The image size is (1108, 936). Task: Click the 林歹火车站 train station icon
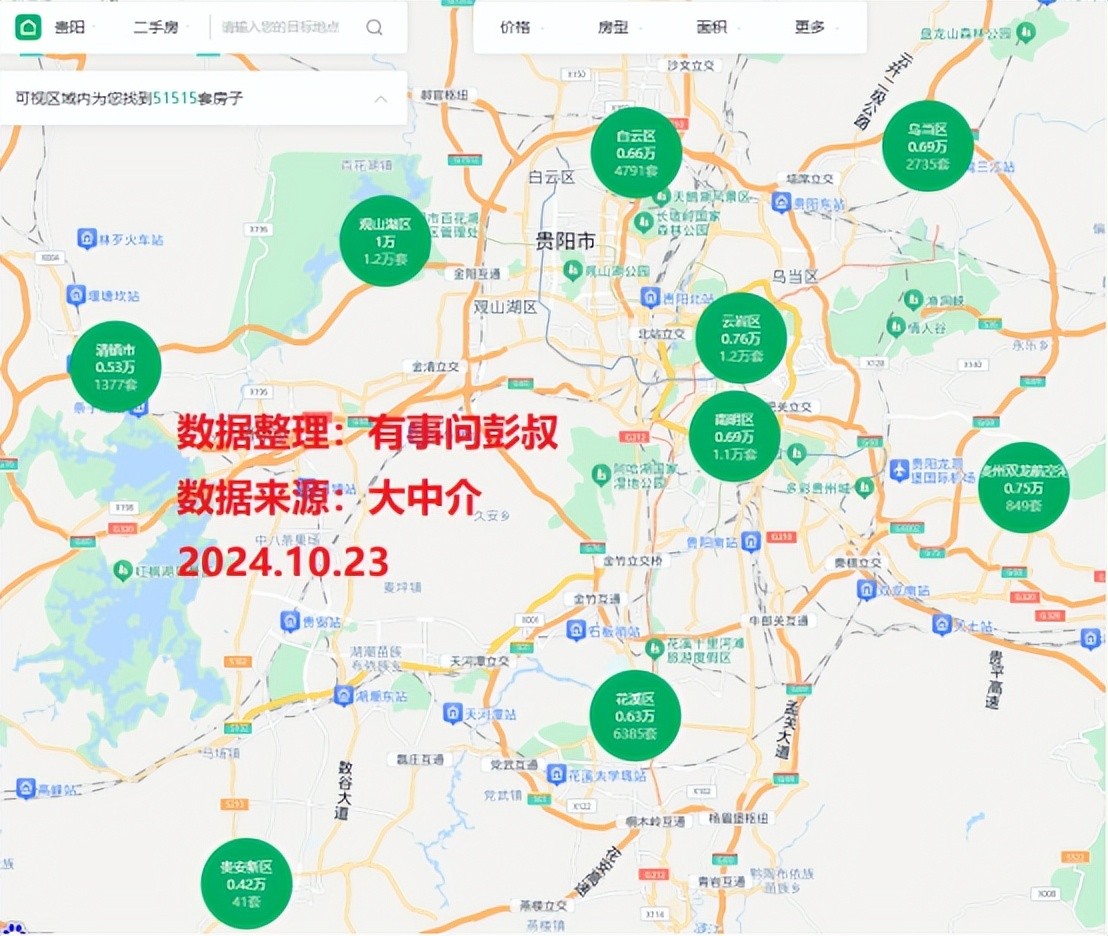pos(87,239)
